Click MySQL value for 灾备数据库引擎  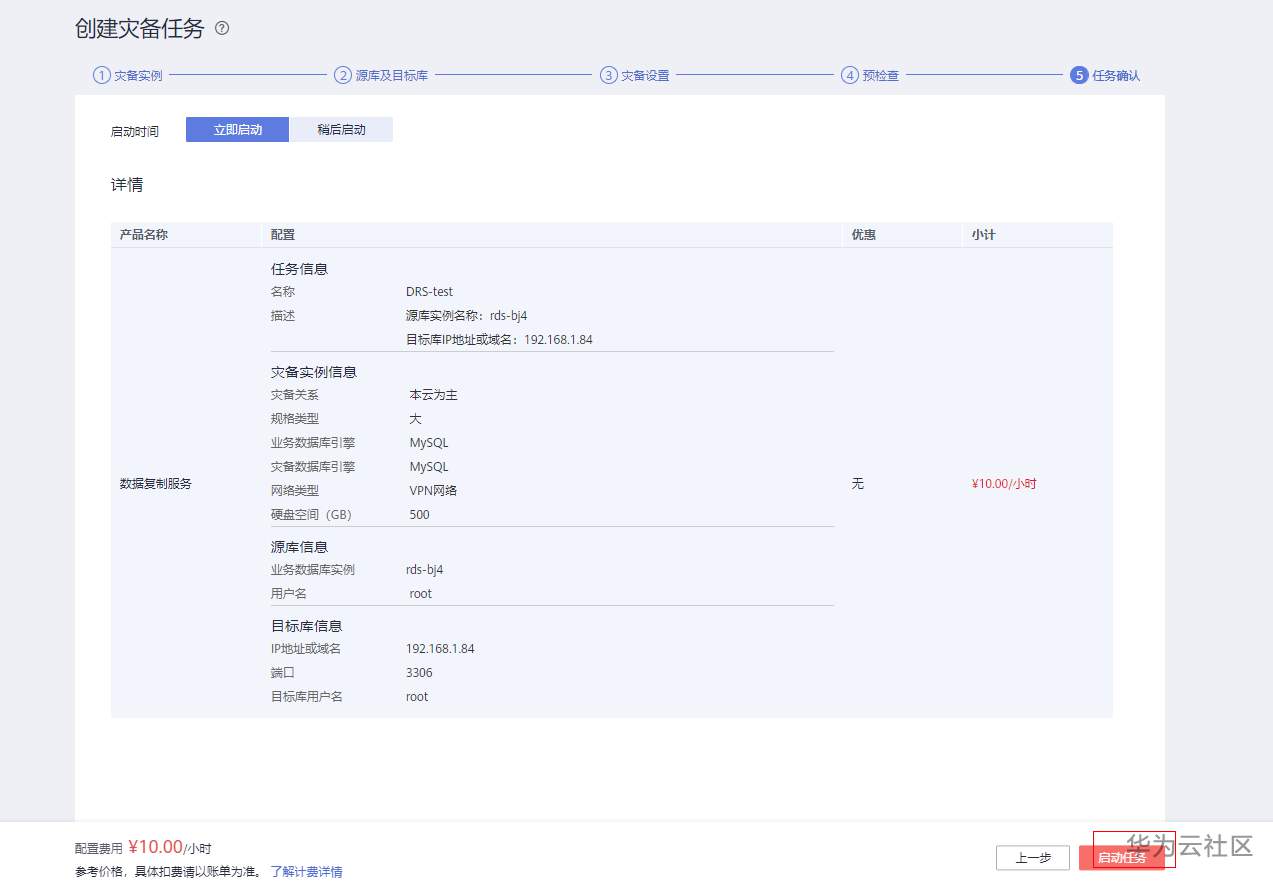(429, 467)
